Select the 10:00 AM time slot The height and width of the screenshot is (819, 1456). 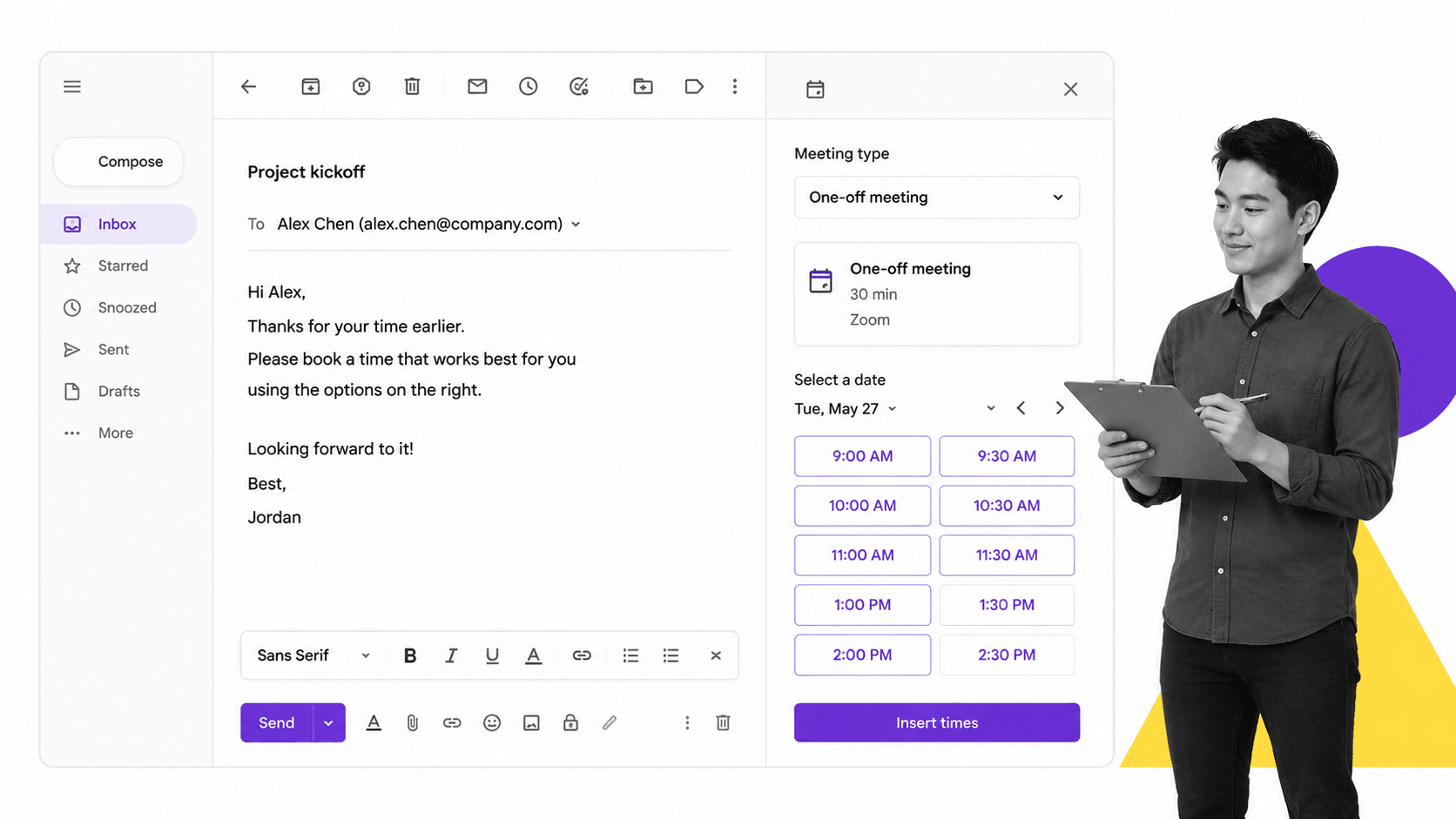pos(862,506)
